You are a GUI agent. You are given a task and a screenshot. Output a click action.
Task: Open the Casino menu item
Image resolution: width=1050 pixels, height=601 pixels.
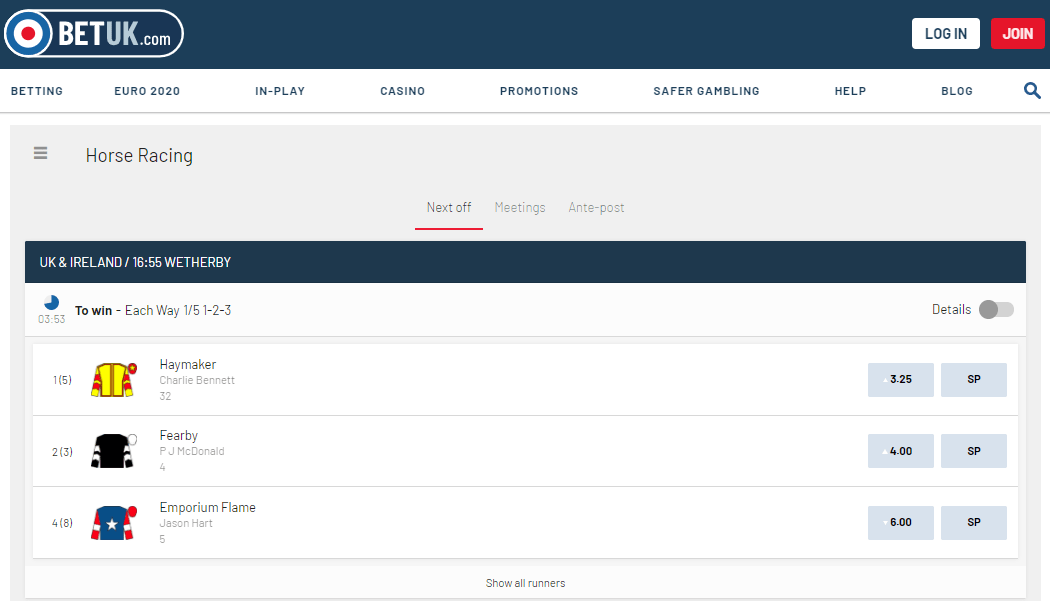point(402,91)
